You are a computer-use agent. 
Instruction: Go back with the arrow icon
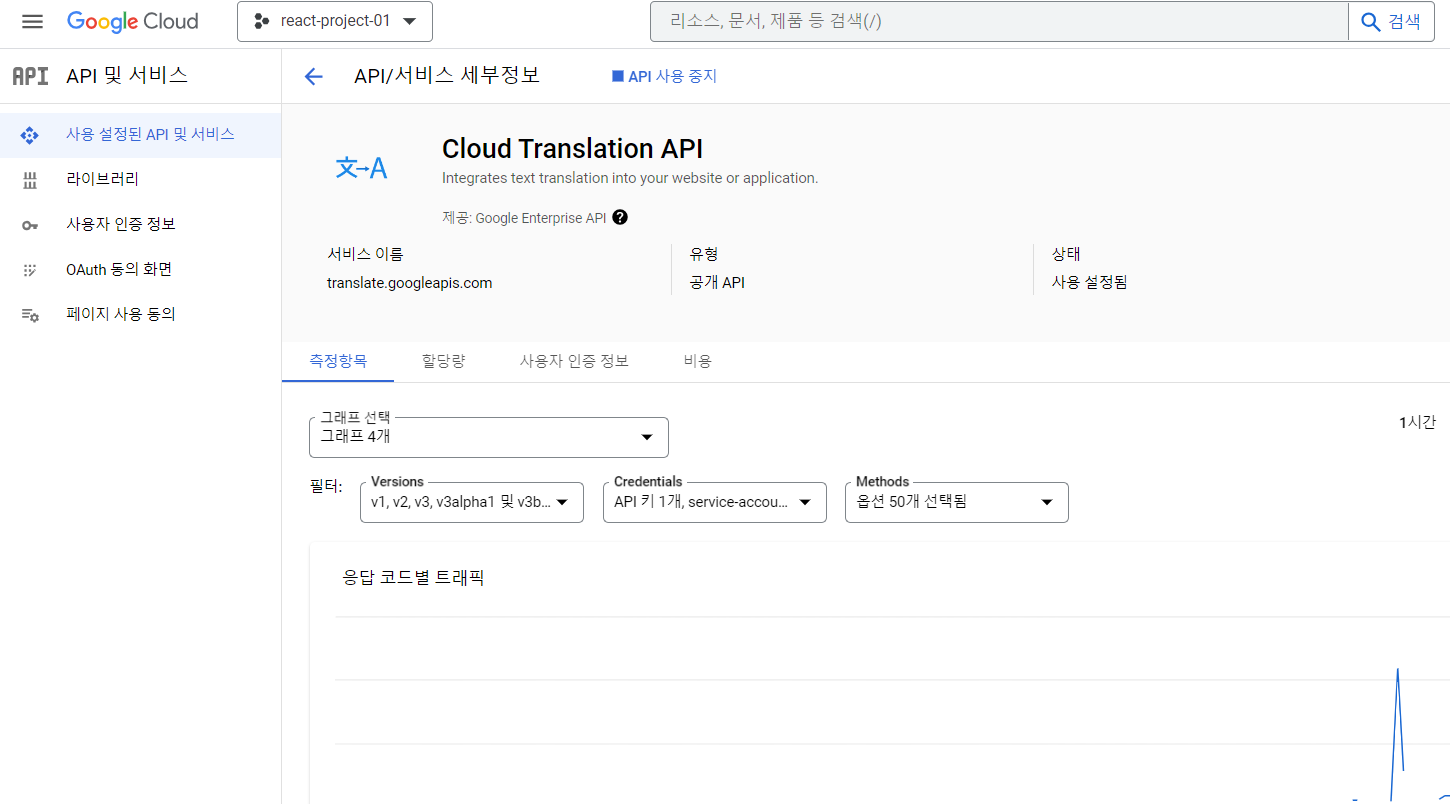[x=314, y=77]
